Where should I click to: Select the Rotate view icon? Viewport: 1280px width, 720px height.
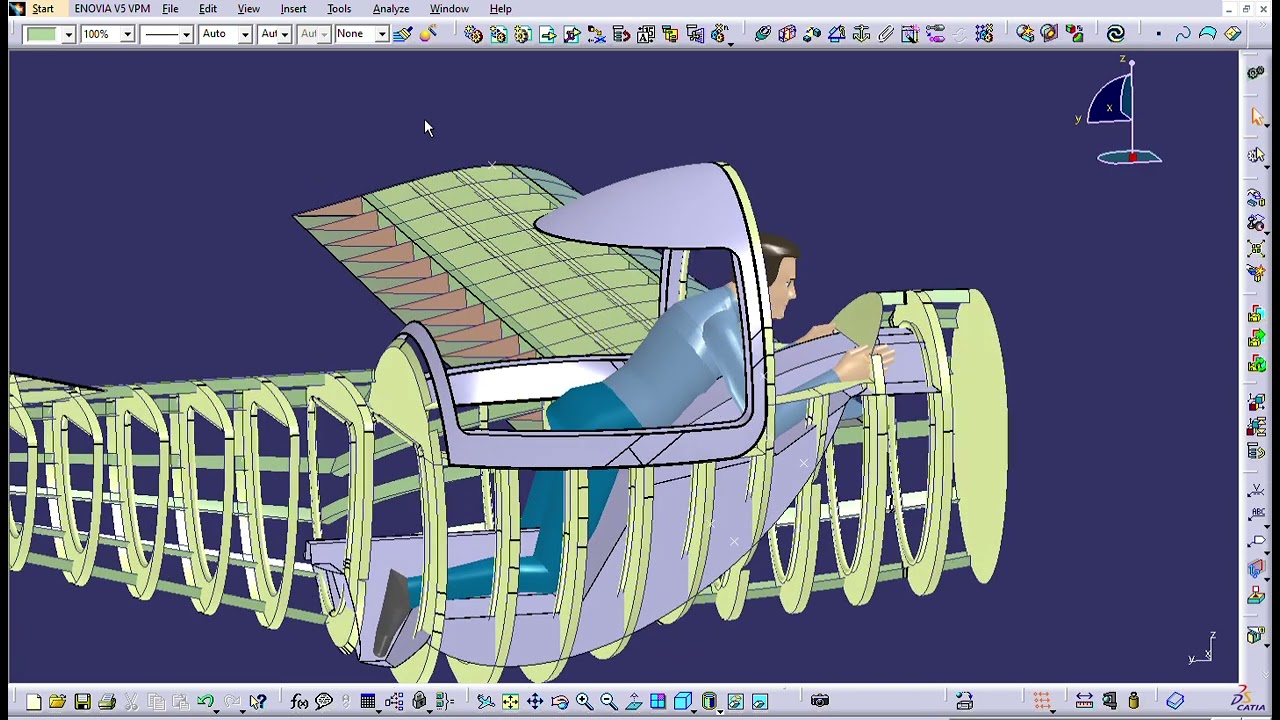click(x=560, y=701)
